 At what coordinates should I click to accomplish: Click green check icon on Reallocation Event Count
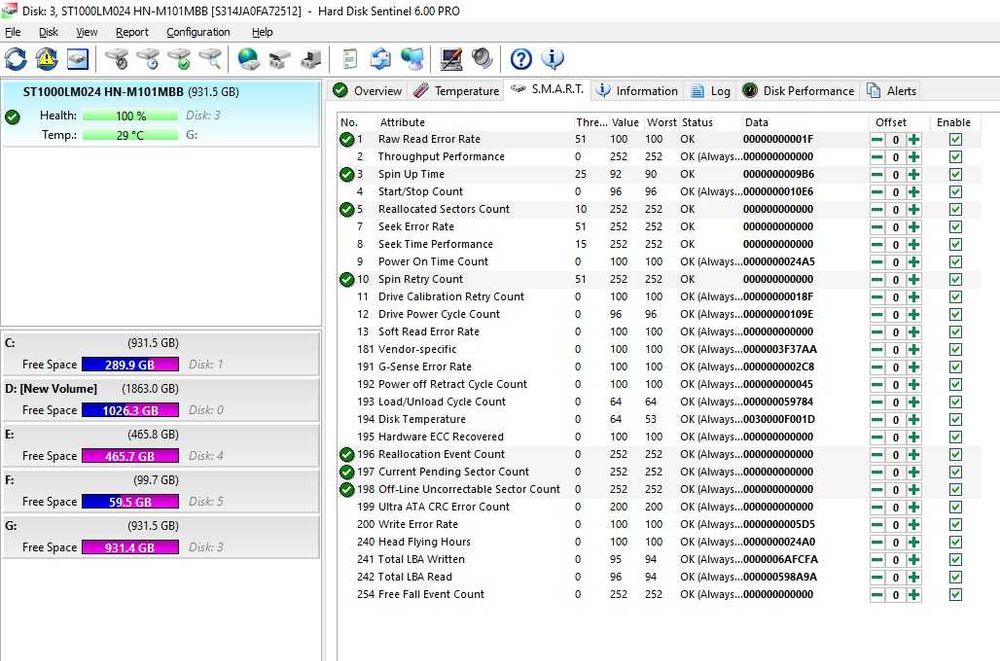click(347, 454)
